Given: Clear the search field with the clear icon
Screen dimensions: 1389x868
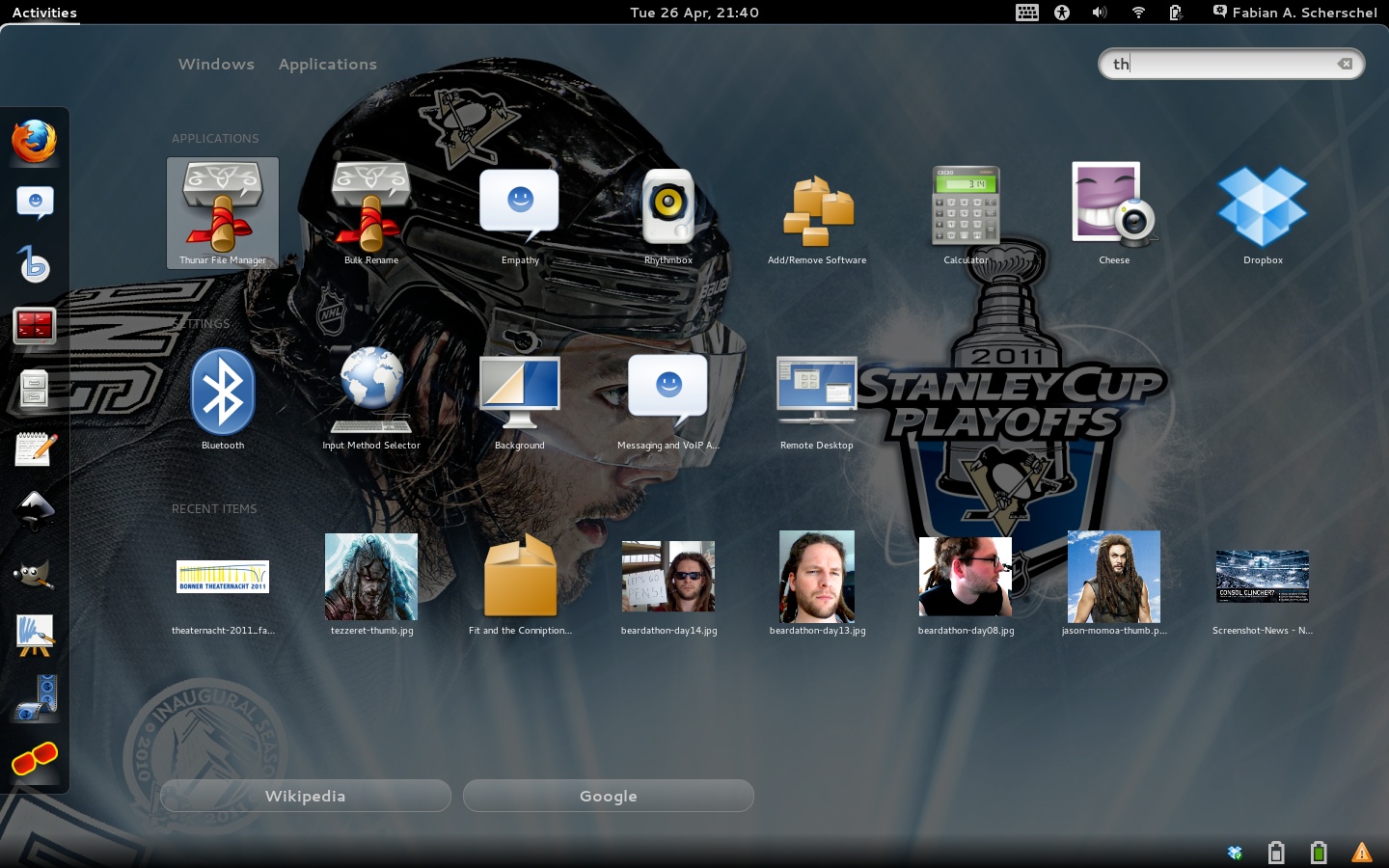Looking at the screenshot, I should coord(1345,64).
